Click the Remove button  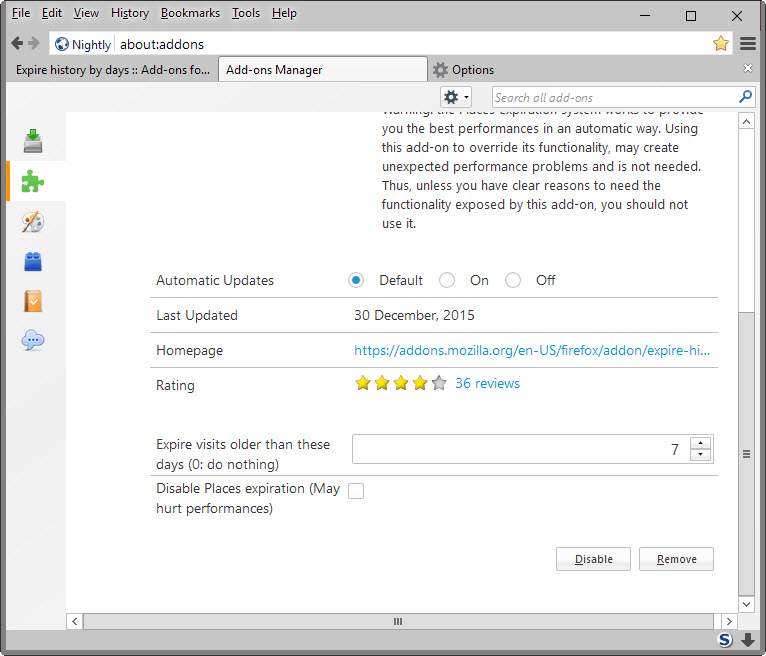click(x=676, y=559)
